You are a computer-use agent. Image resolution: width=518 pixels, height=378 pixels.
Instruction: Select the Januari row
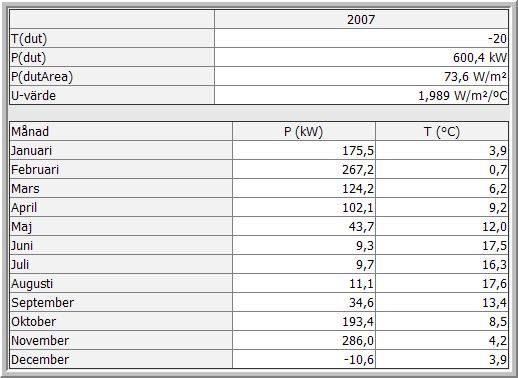pyautogui.click(x=259, y=150)
